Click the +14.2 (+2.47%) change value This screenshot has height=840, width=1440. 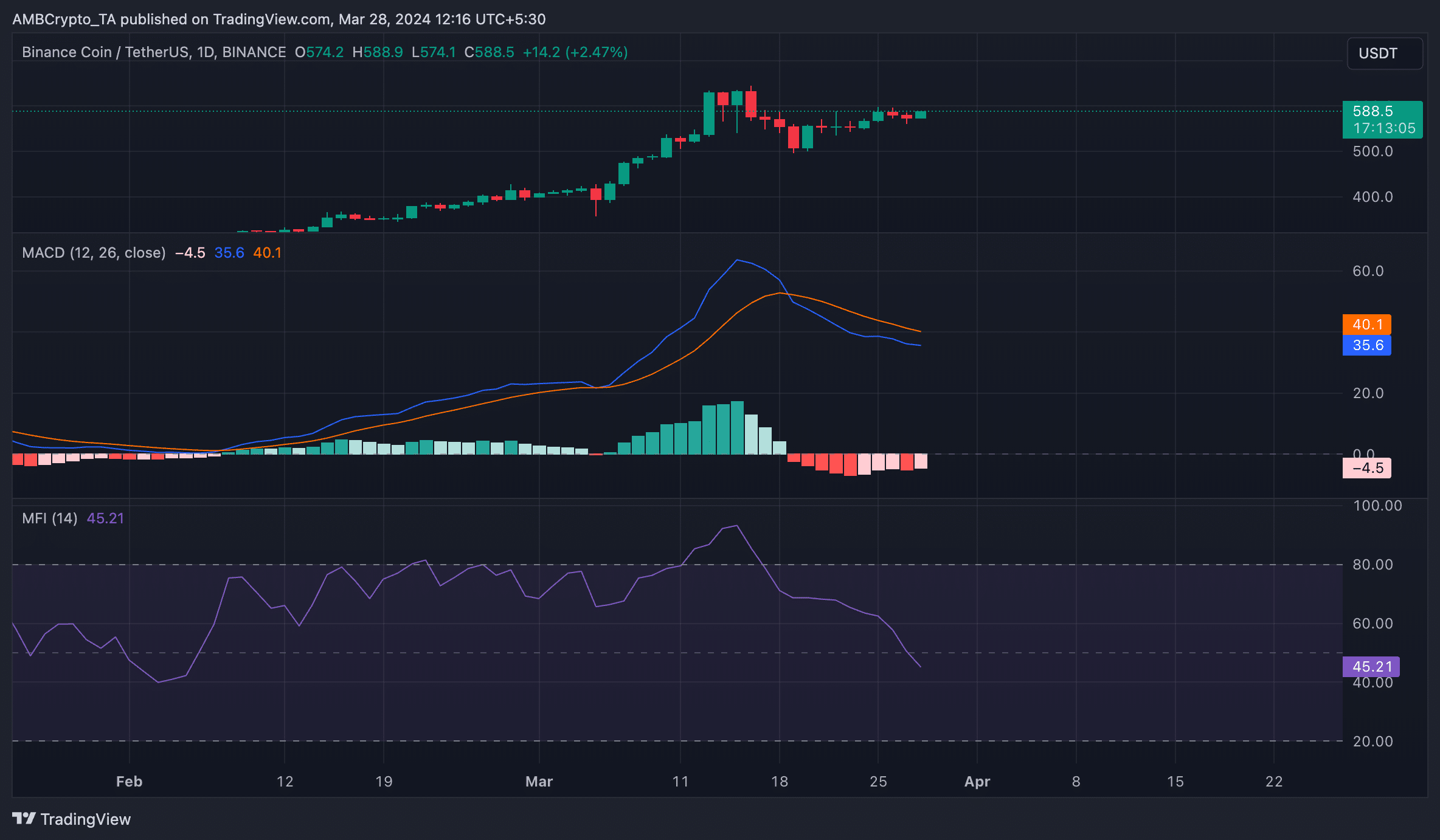(x=575, y=52)
